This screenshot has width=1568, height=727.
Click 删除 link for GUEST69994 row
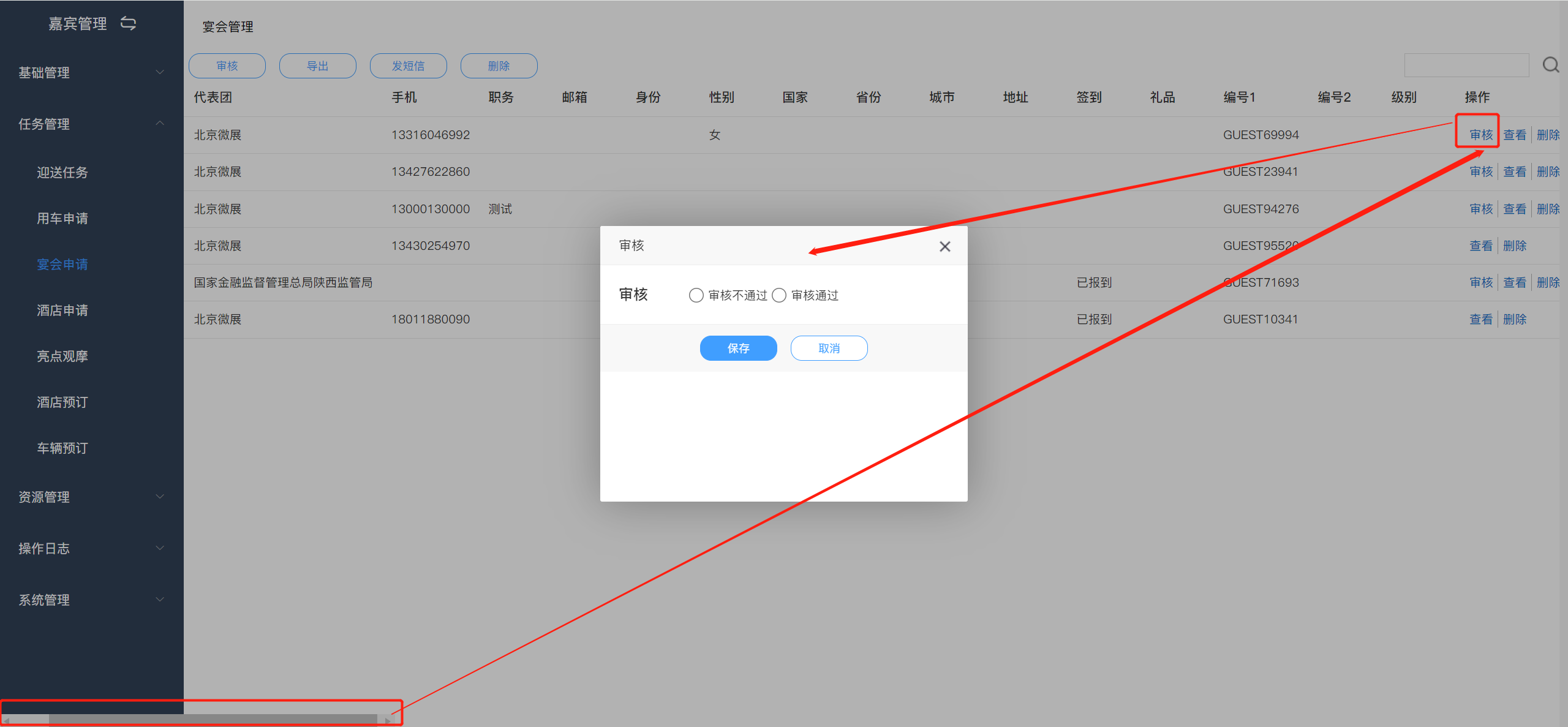point(1548,135)
